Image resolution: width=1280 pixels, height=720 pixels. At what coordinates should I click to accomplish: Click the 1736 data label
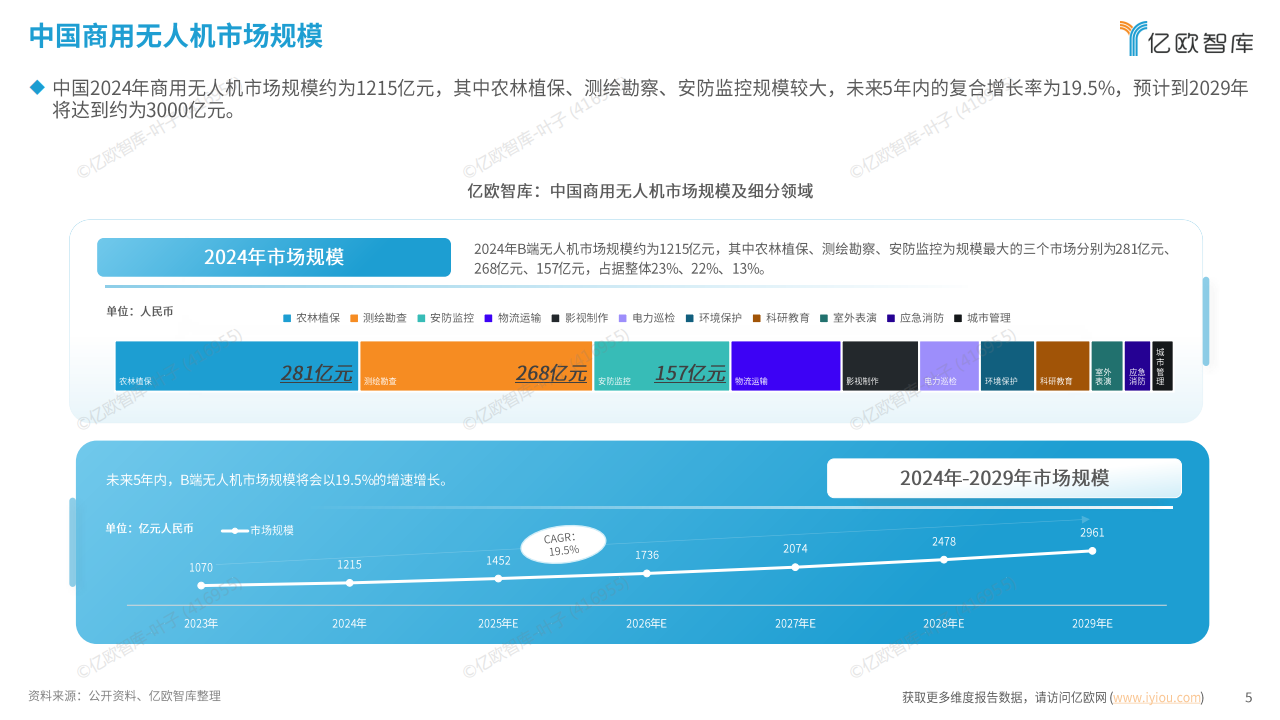pos(647,555)
